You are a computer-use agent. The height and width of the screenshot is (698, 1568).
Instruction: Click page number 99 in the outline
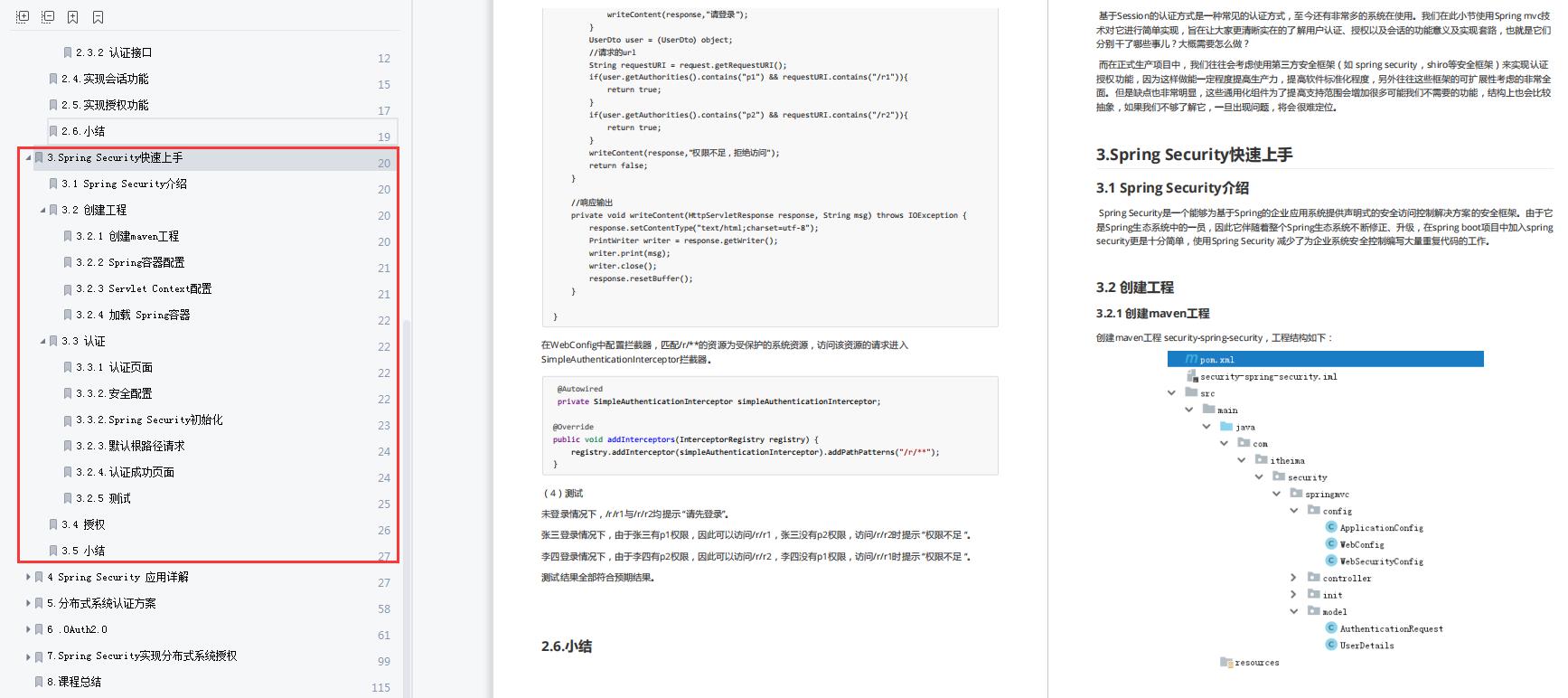(384, 661)
